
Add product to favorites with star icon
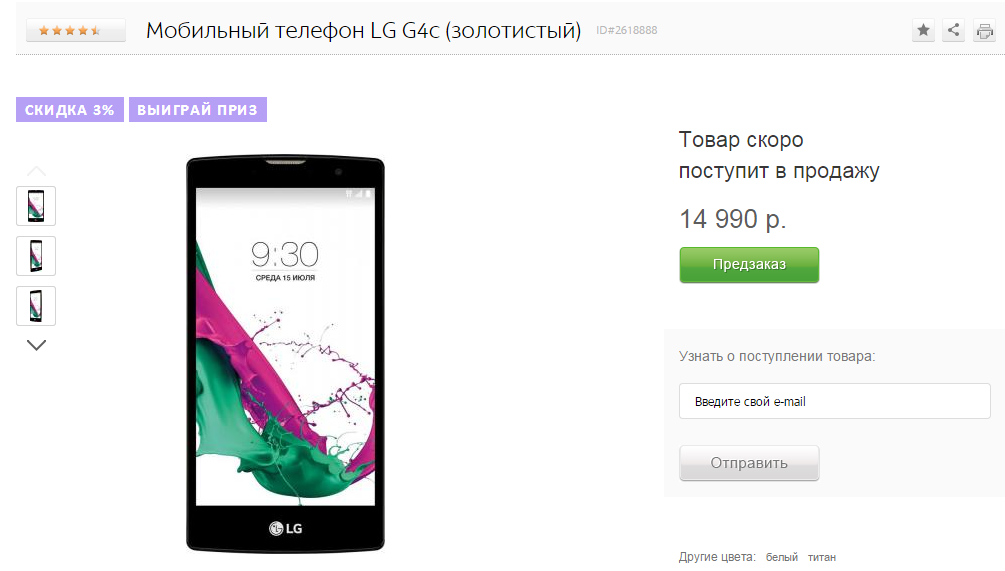(923, 30)
